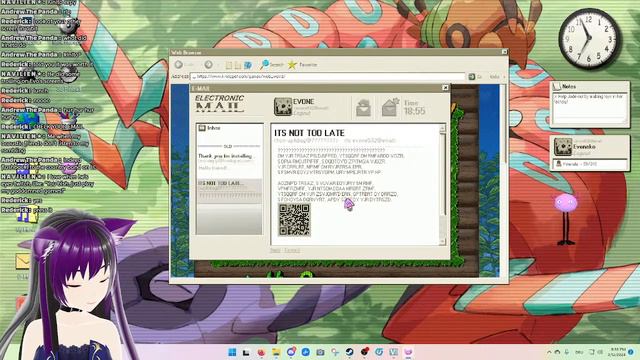Click the ELECTRONIC MAIL logo
Screen dimensions: 640x360
[220, 104]
